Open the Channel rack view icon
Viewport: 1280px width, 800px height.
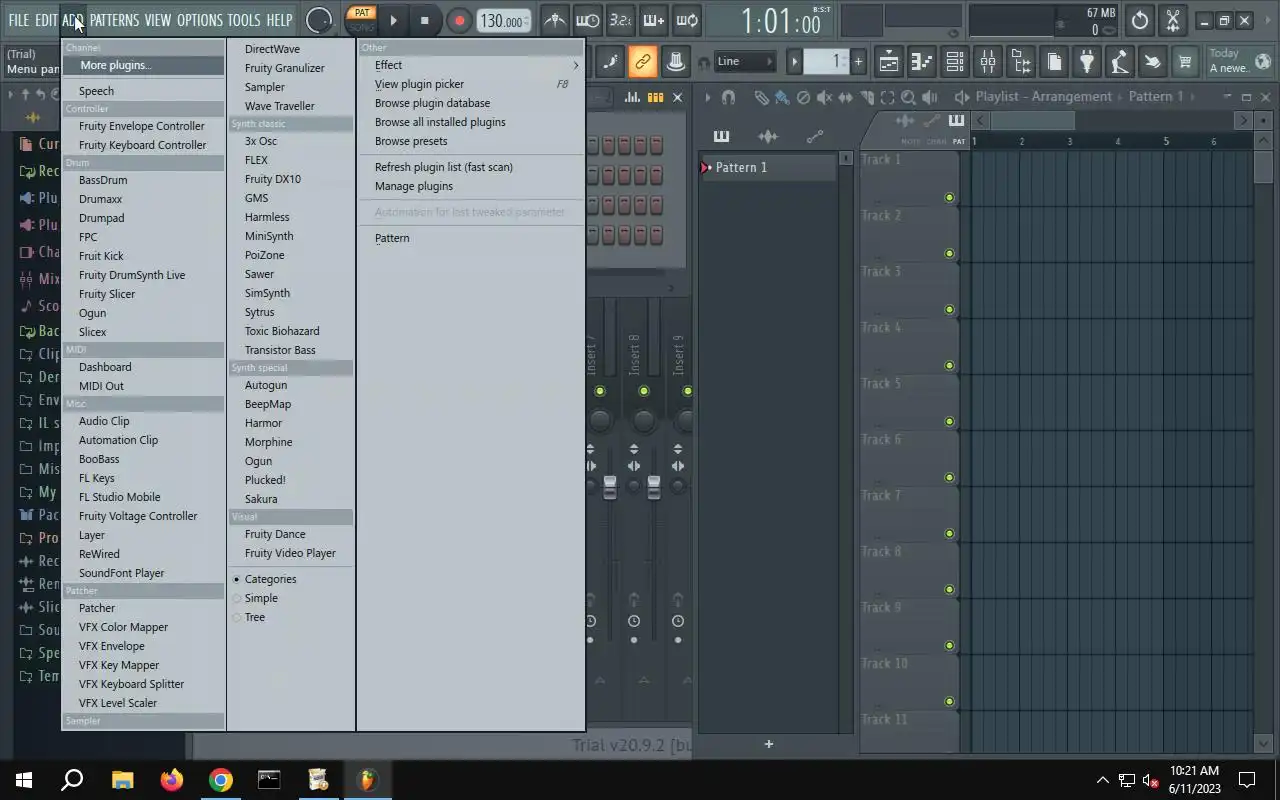tap(955, 62)
